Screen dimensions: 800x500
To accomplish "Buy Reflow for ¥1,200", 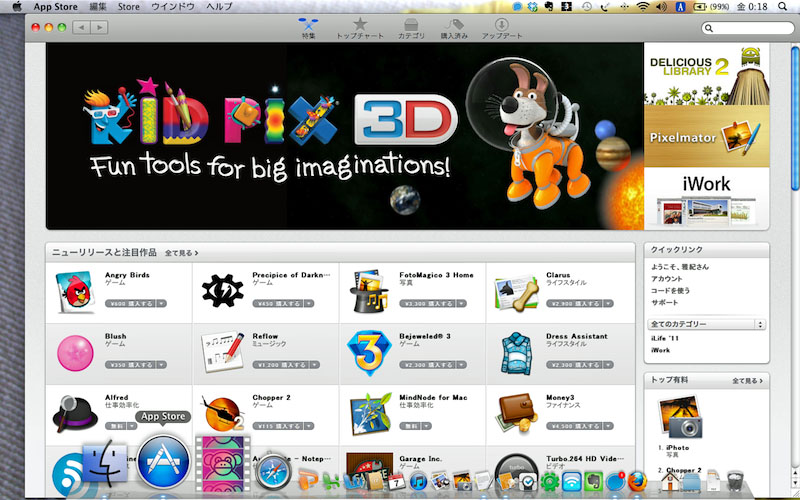I will (281, 365).
